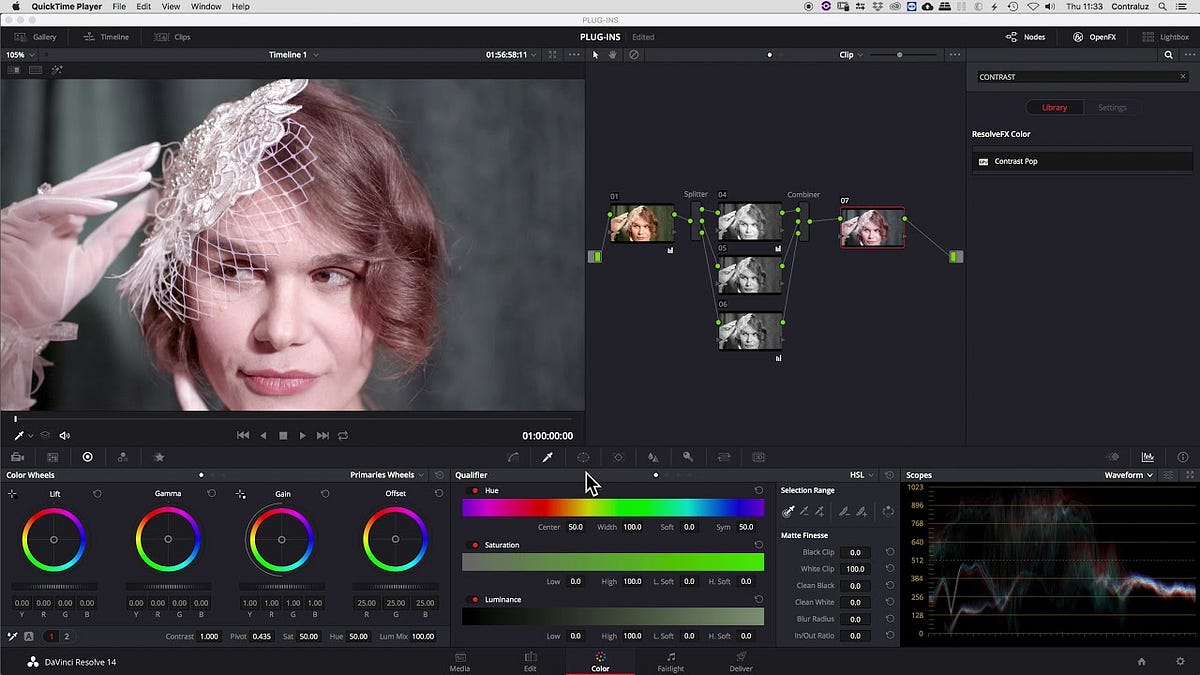Screen dimensions: 1200x675
Task: Open the Lightbox view
Action: [1166, 36]
